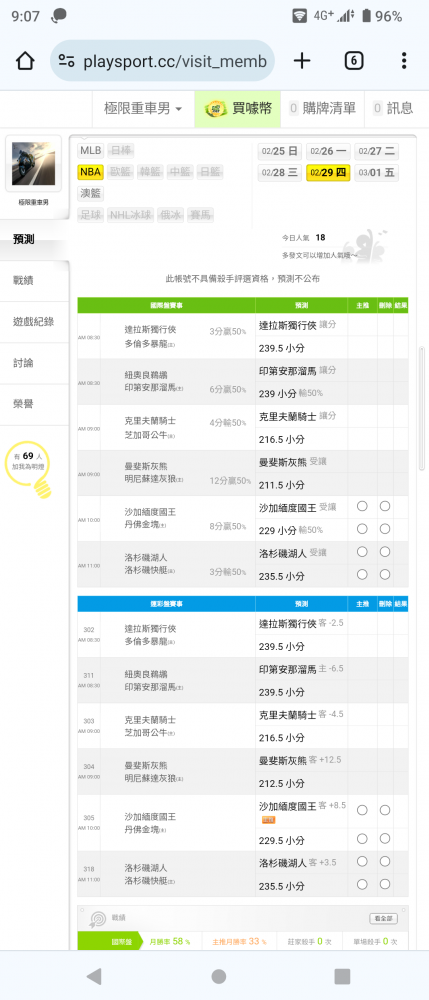Viewport: 429px width, 1000px height.
Task: Click the 國際盤 green record tab
Action: [108, 941]
